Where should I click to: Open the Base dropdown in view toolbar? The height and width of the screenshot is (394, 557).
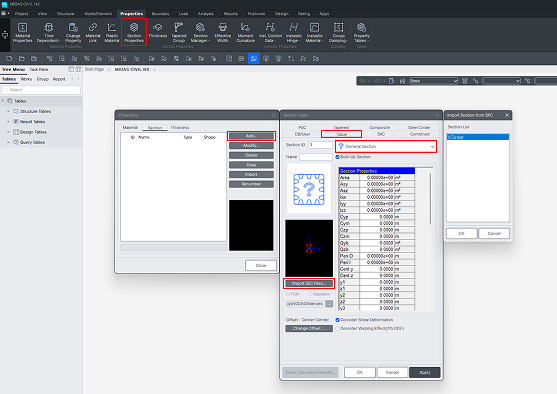click(x=434, y=81)
